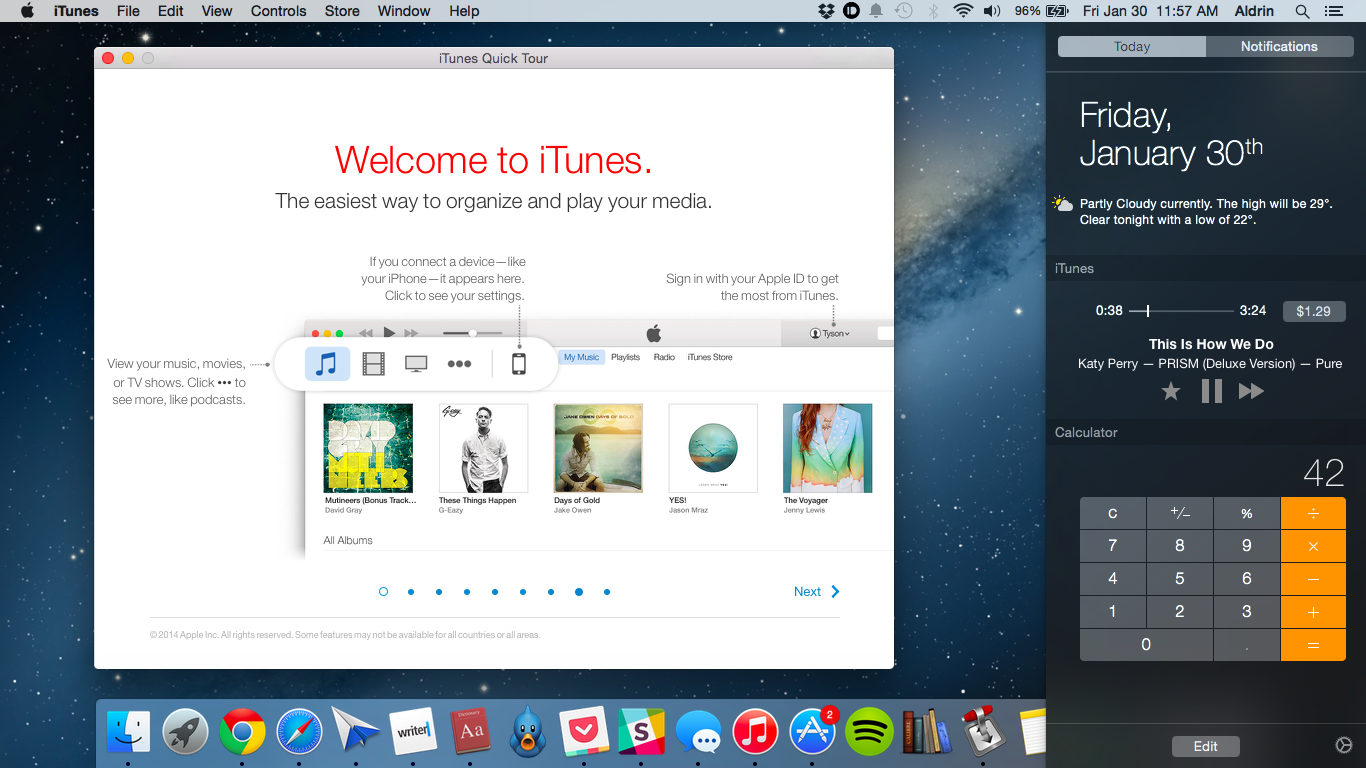Screen dimensions: 1366x768
Task: Select the second tour page dot
Action: 411,592
